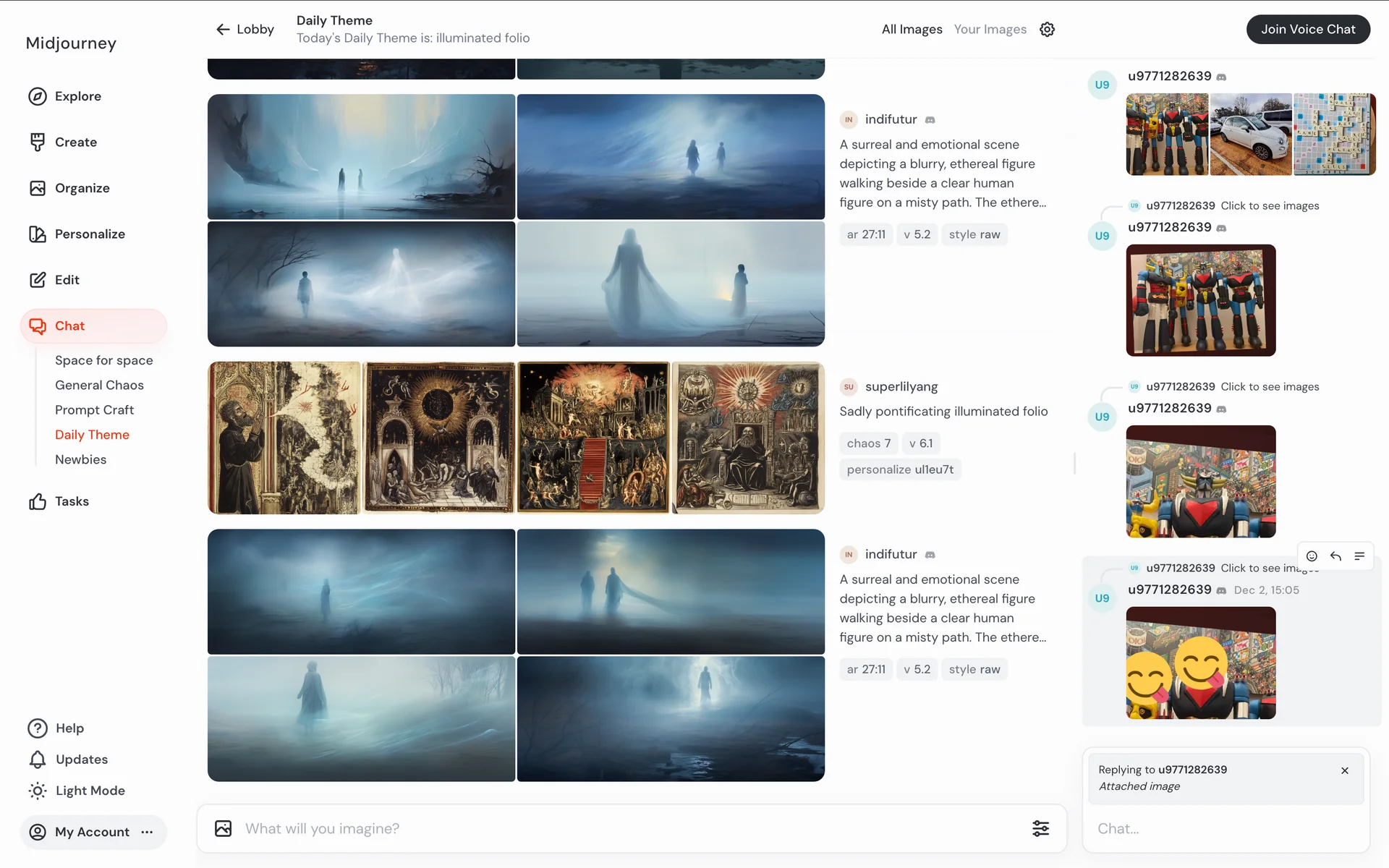
Task: Open message more-options menu icon
Action: point(1359,556)
